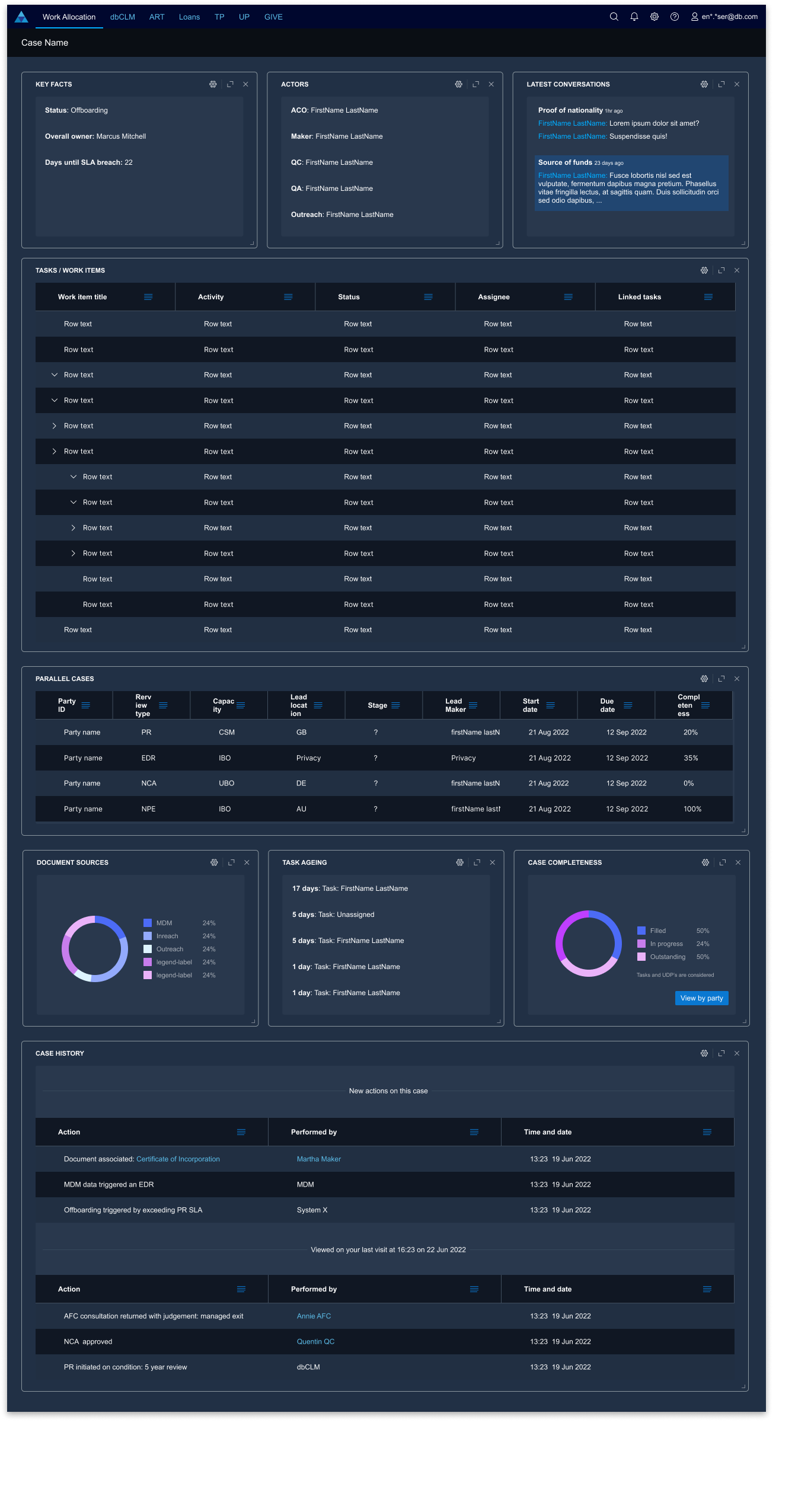Pop out the Actors panel
811x1512 pixels.
coord(475,84)
